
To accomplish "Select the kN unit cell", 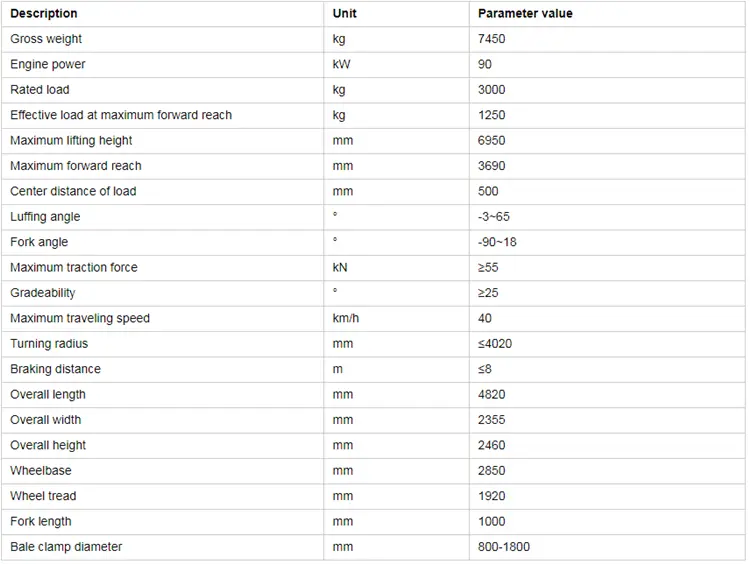I will [x=340, y=267].
